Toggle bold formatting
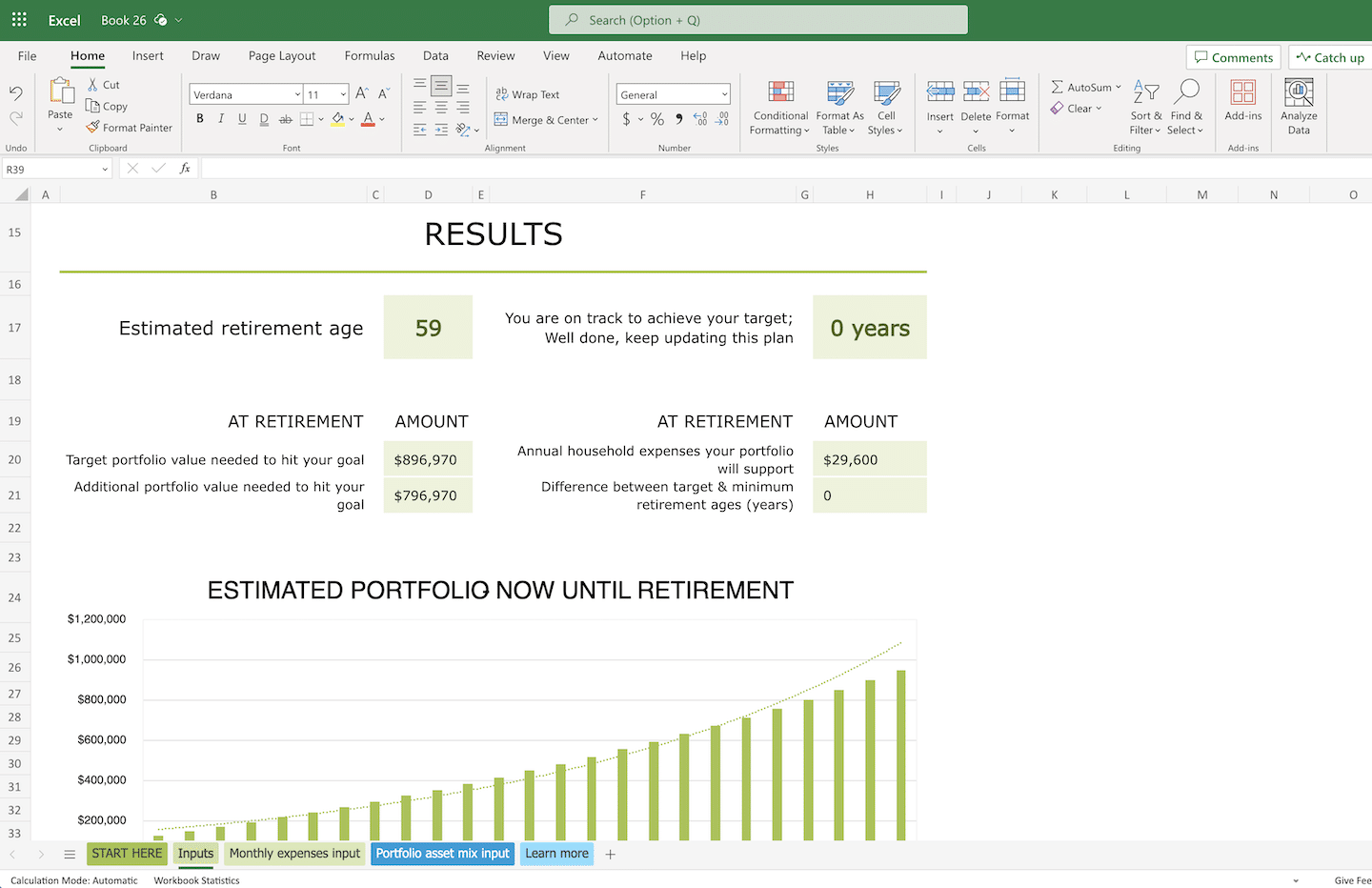Screen dimensions: 1372x888 tap(200, 119)
